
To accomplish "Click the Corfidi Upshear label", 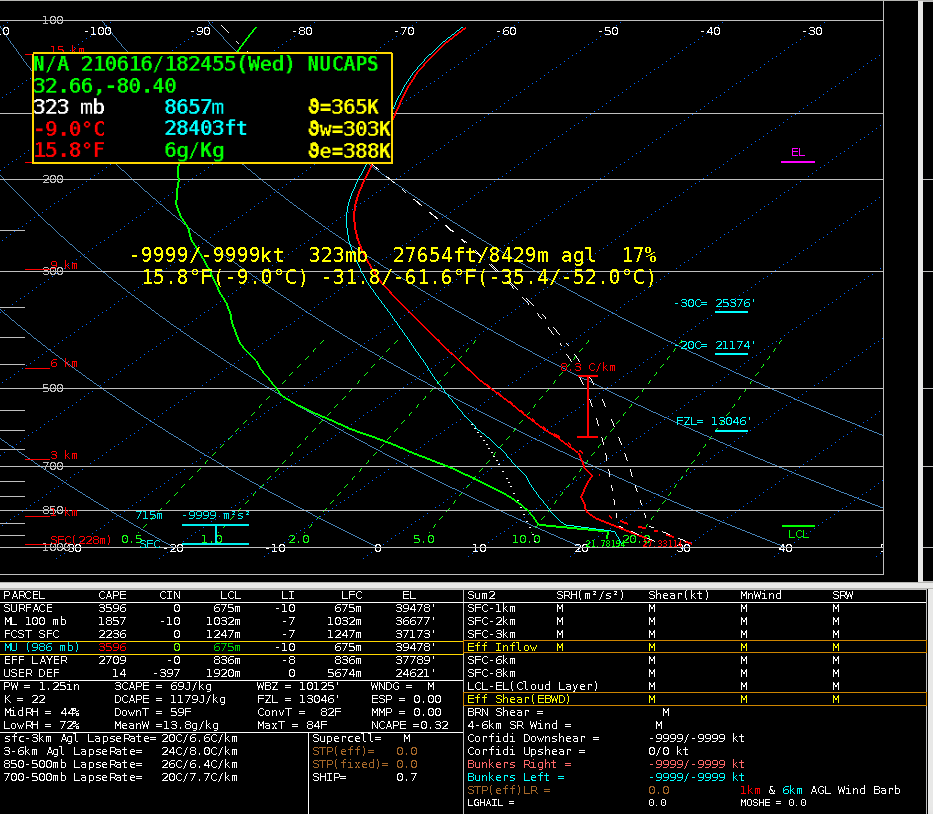I will (526, 752).
